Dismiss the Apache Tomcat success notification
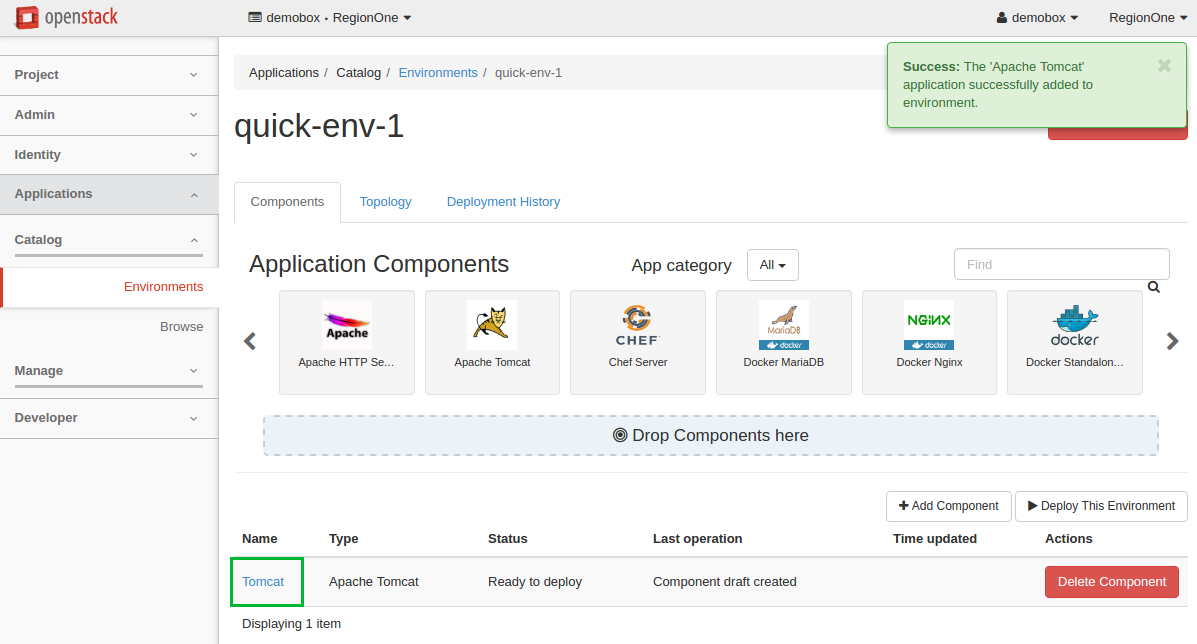 tap(1163, 66)
